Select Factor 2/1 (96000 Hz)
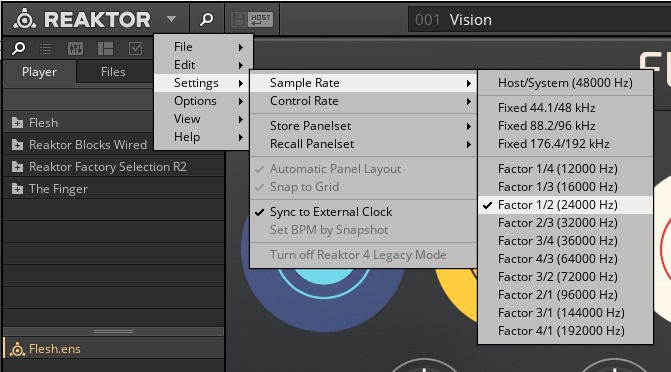Screen dimensions: 671x372 coord(565,295)
